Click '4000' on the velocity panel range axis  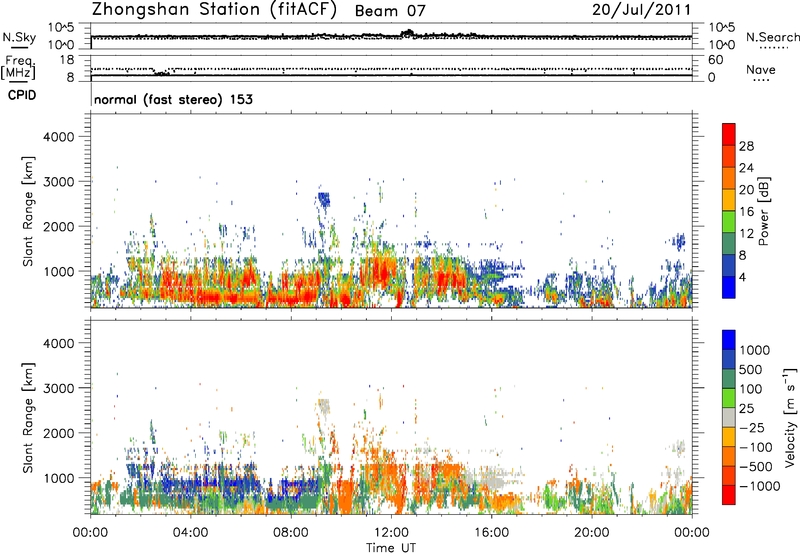[59, 343]
